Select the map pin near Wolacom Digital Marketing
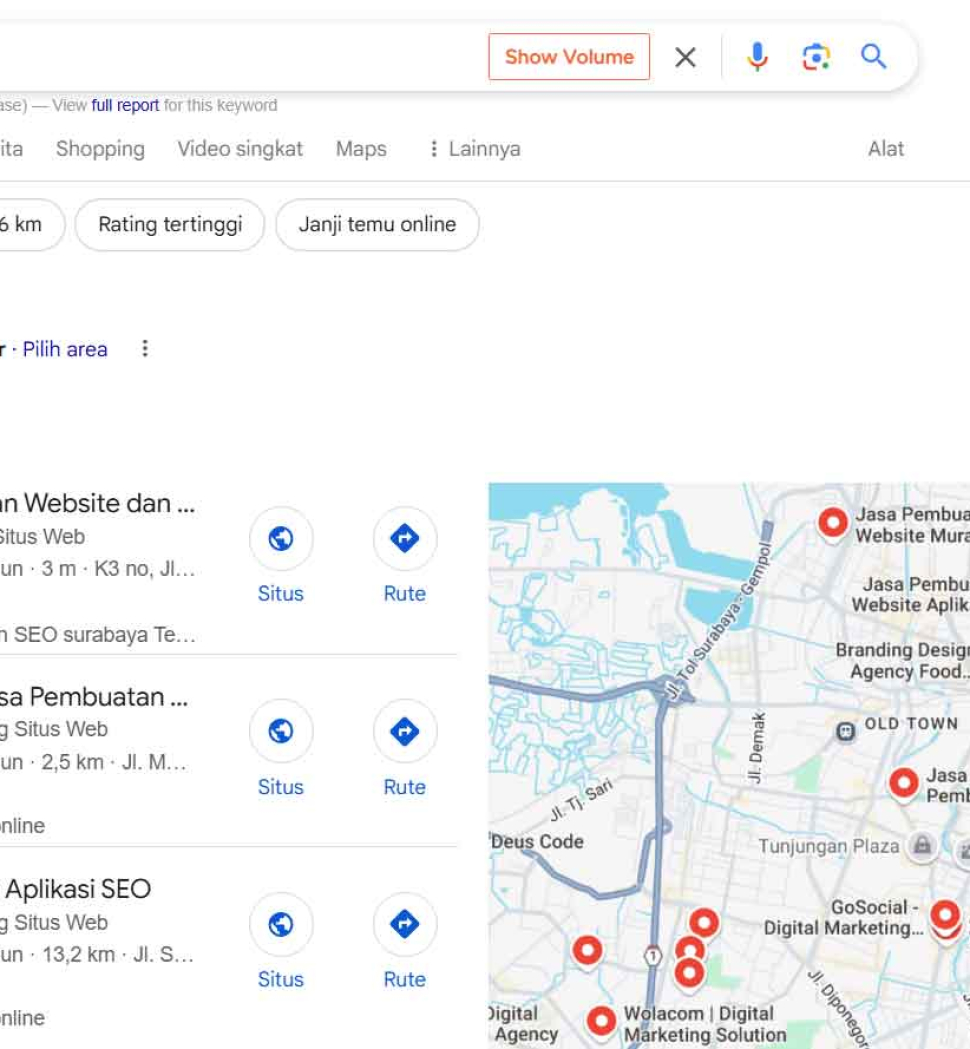970x1049 pixels. click(601, 1019)
